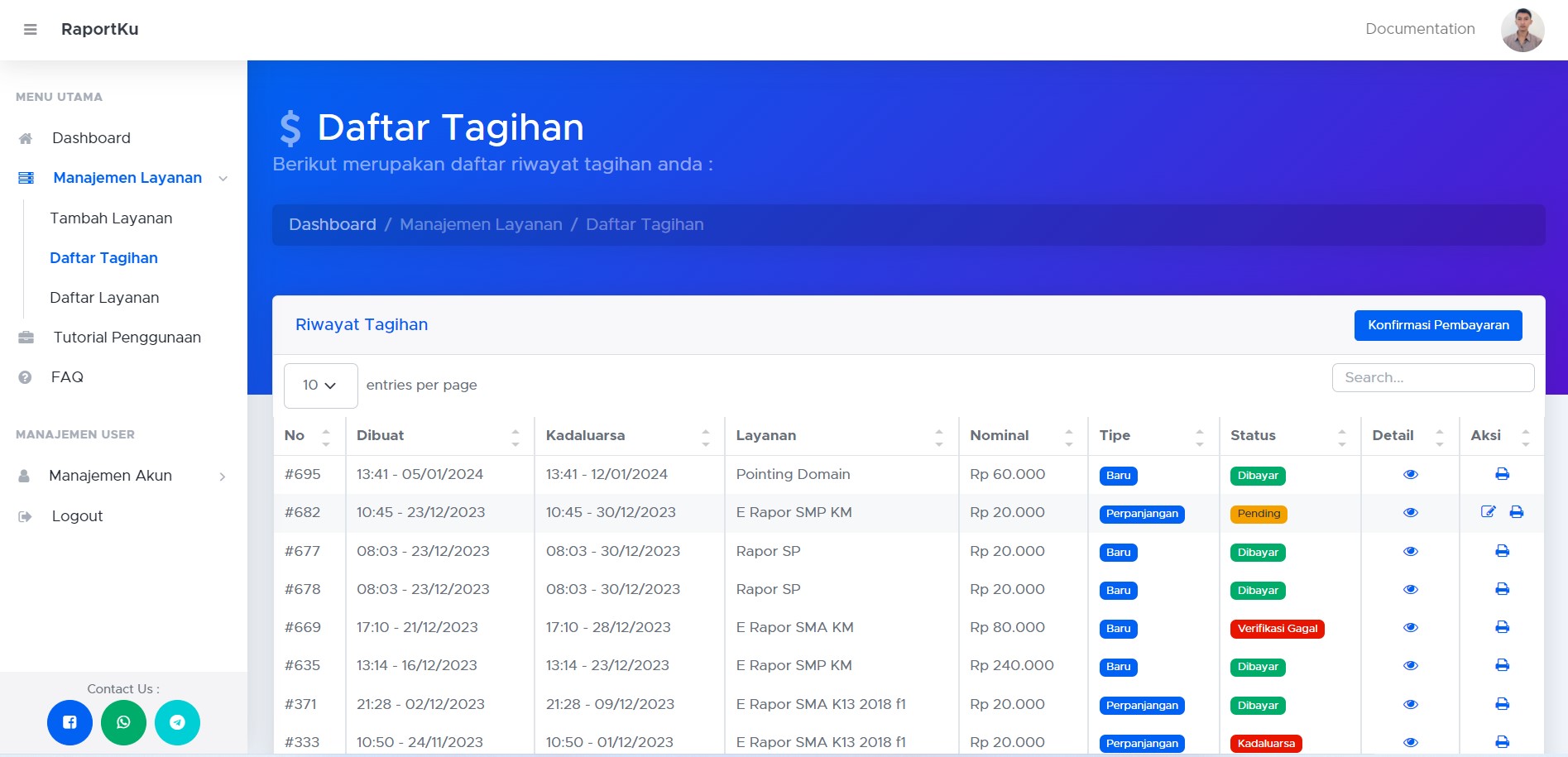Sort table by Status column
The image size is (1568, 757).
(1289, 436)
